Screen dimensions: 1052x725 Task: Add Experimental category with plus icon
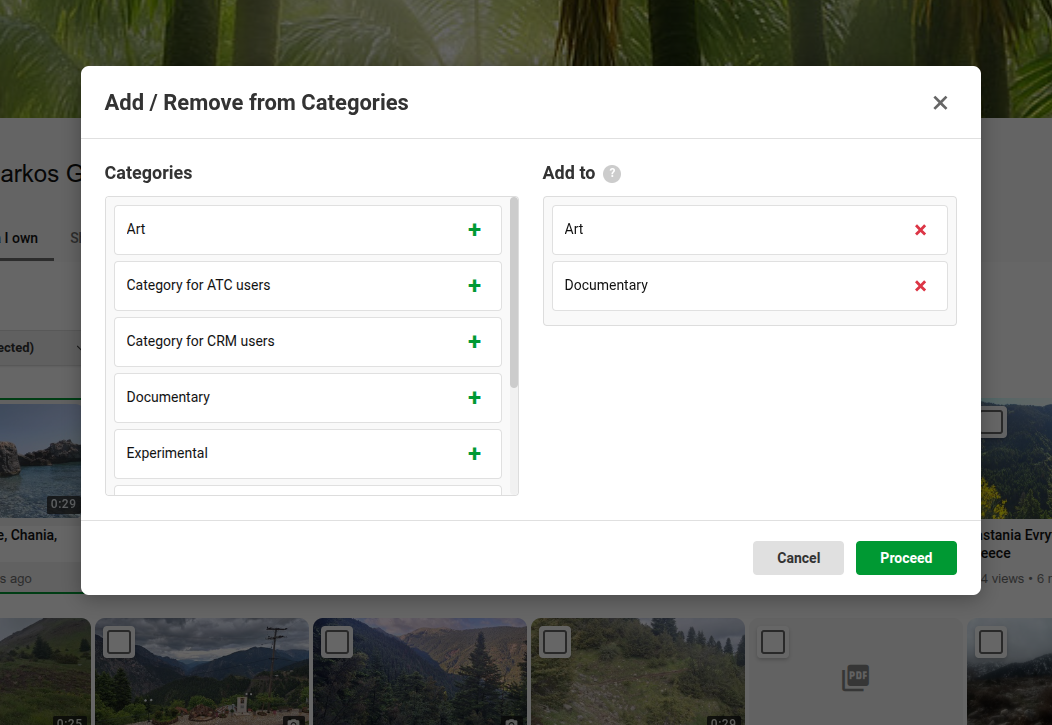point(474,454)
